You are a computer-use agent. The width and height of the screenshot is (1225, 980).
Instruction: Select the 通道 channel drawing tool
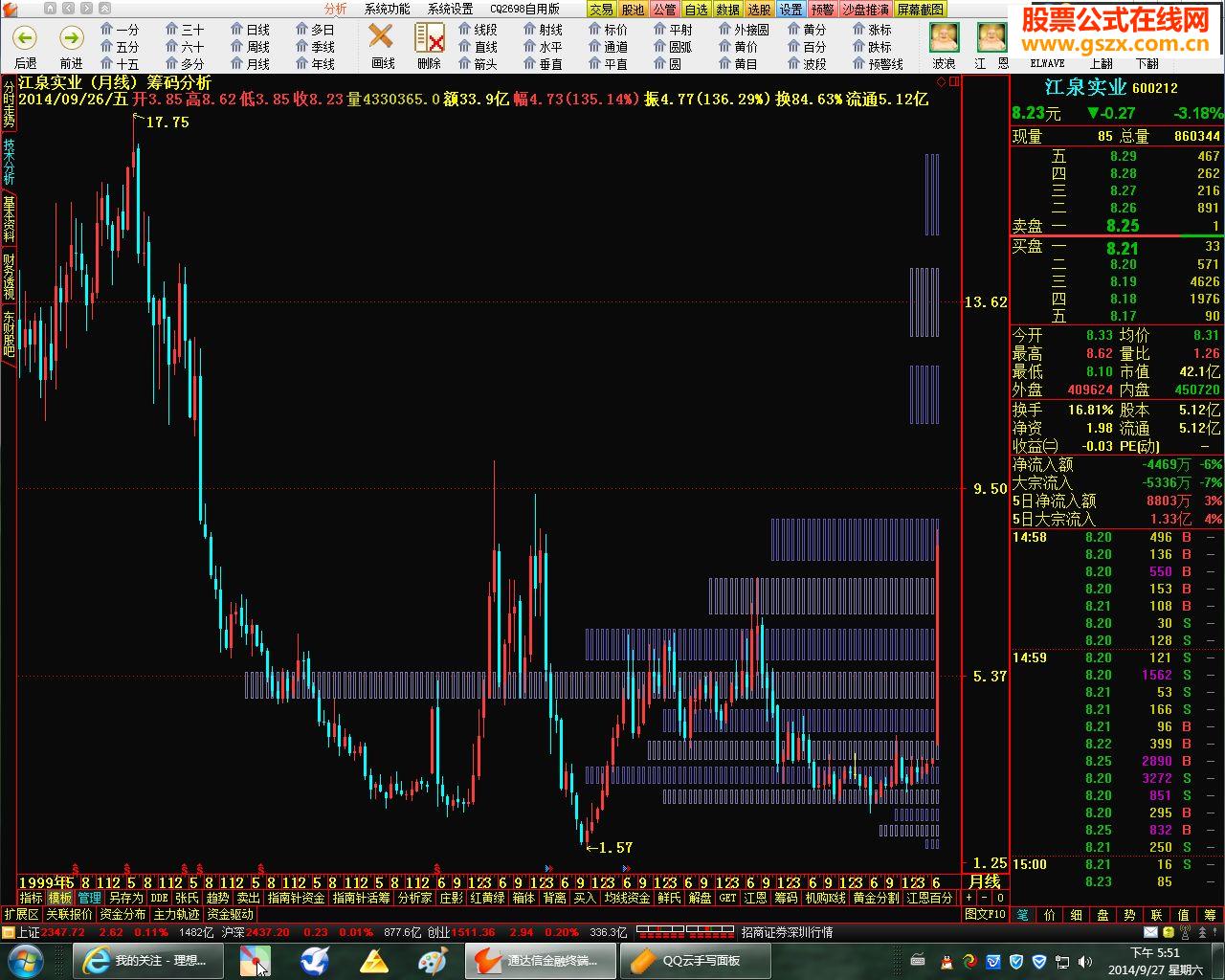pos(608,47)
